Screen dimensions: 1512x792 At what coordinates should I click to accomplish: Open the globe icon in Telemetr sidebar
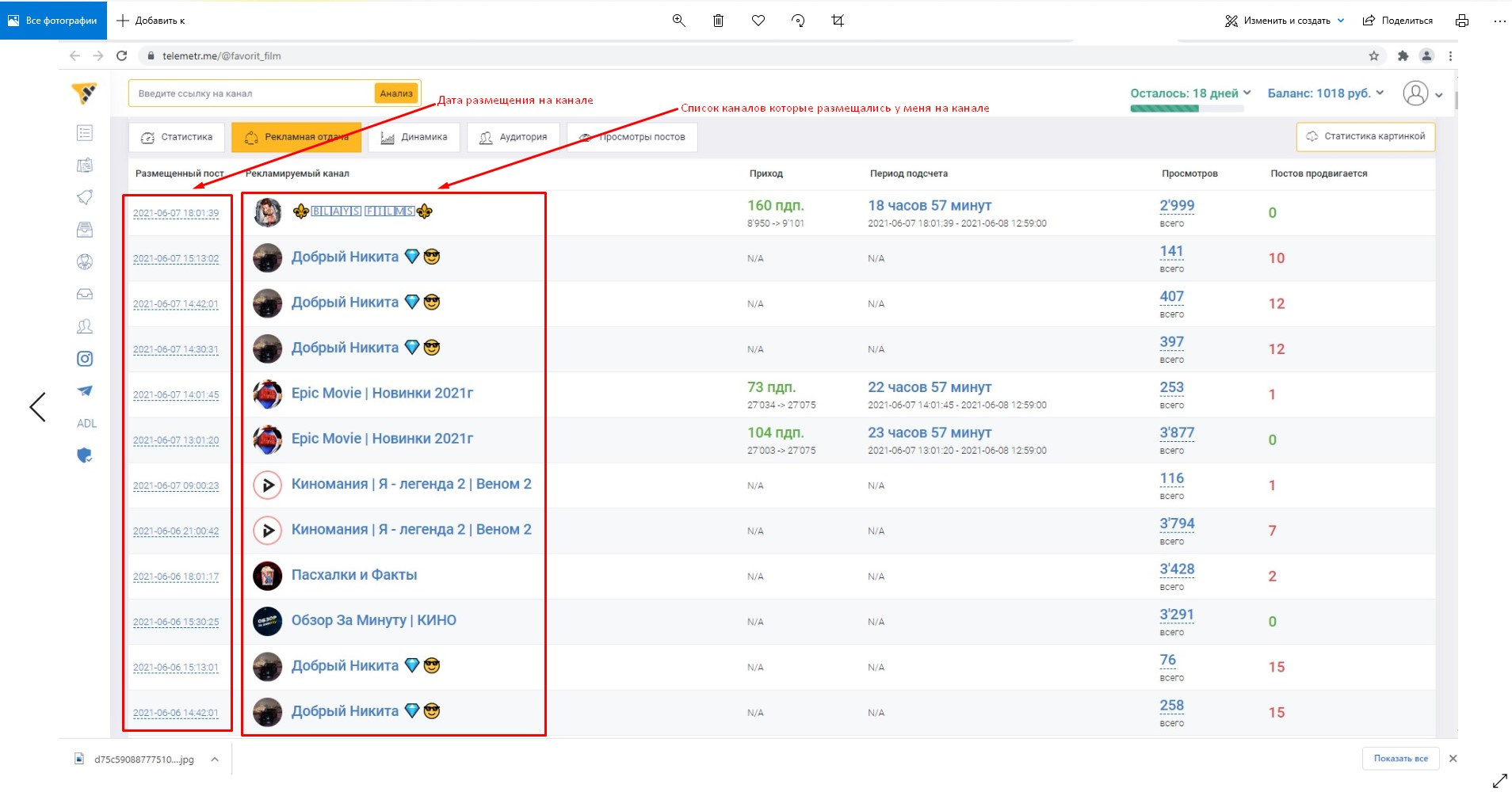pyautogui.click(x=85, y=261)
